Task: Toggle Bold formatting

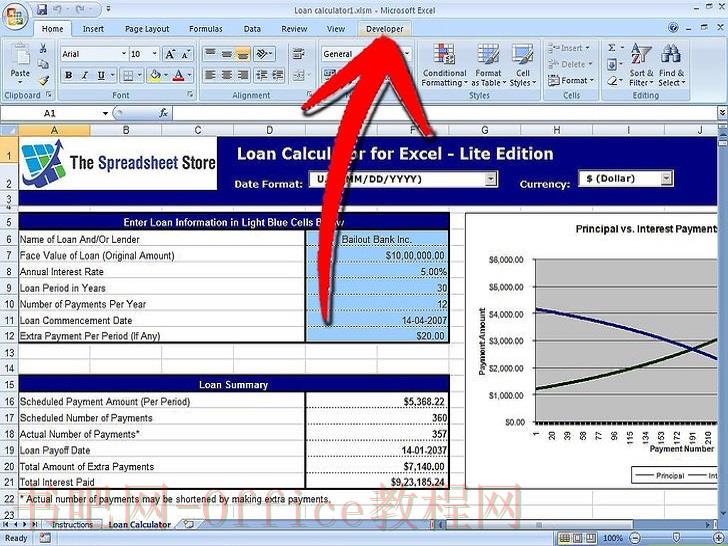Action: tap(69, 75)
